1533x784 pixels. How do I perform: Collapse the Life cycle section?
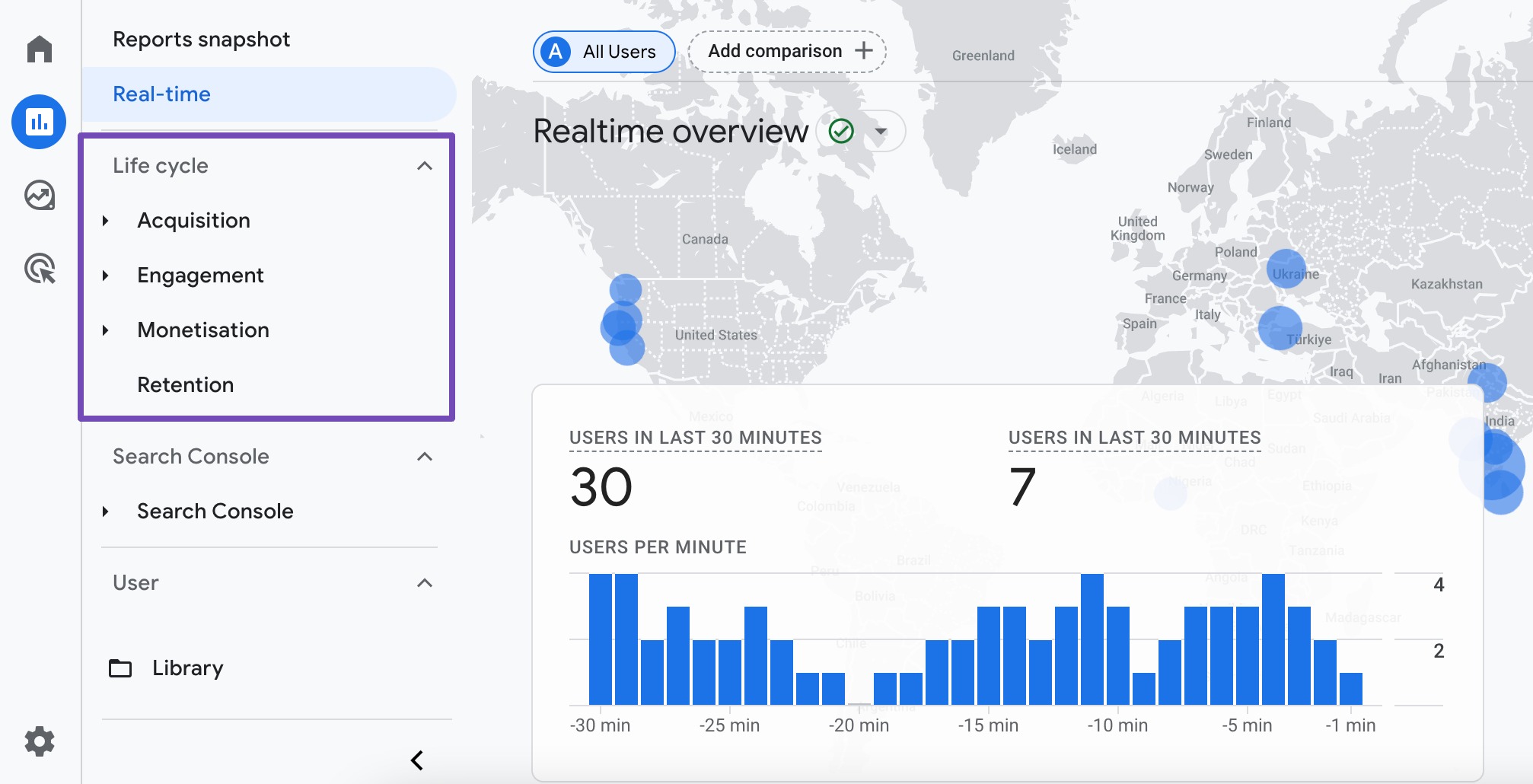(425, 166)
